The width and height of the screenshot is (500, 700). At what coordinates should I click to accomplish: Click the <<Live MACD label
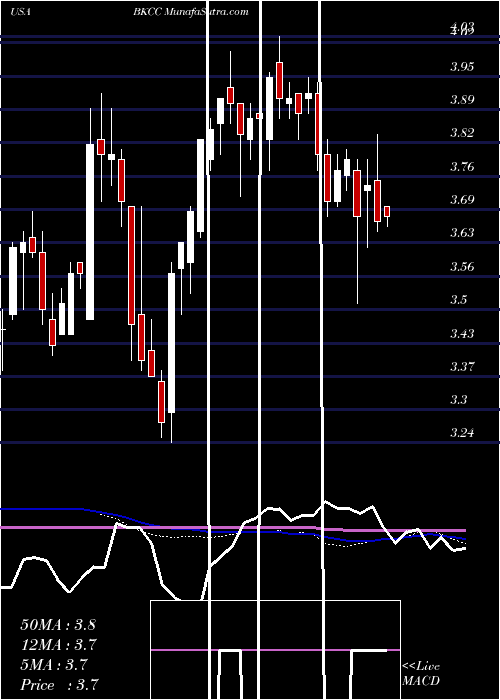point(421,674)
